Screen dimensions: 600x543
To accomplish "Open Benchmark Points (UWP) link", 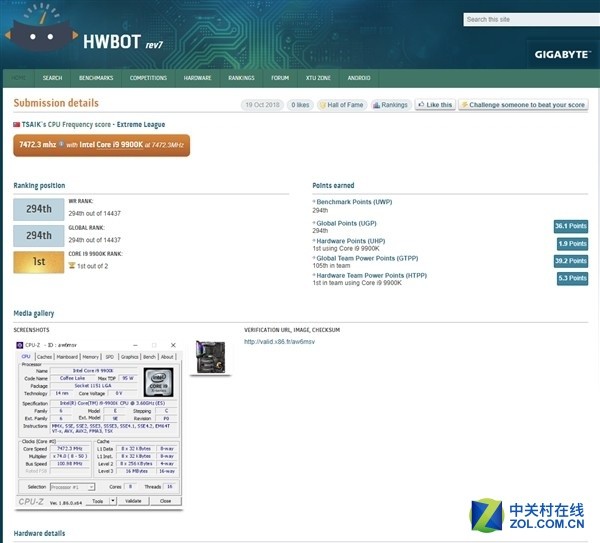I will click(354, 202).
